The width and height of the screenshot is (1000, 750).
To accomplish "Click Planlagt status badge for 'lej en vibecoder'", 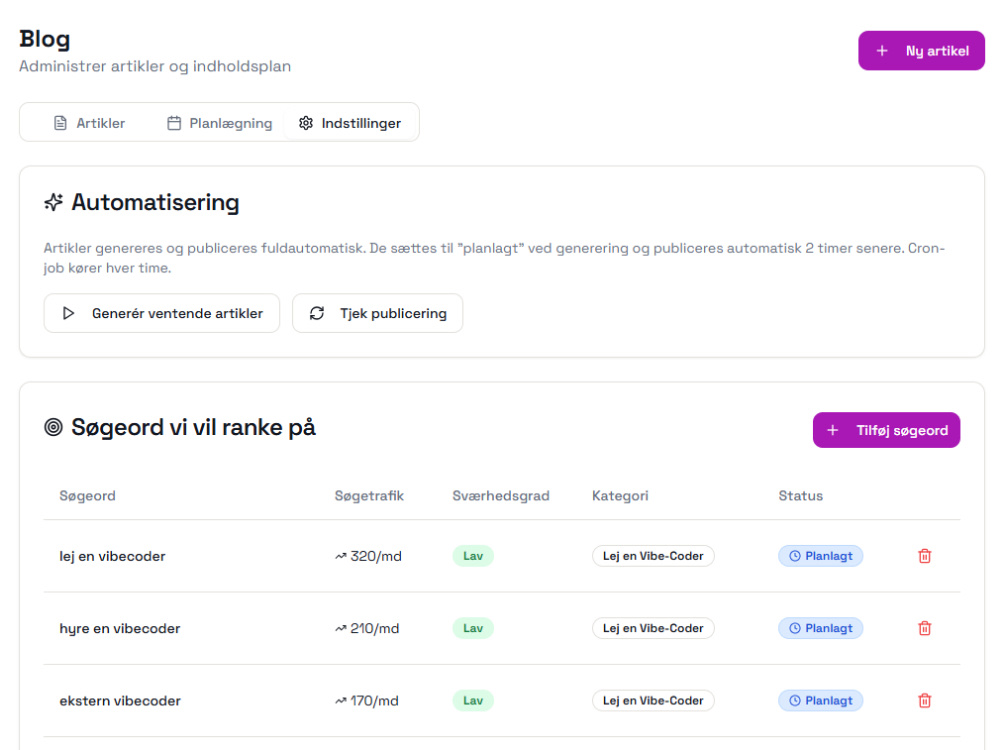I will coord(820,556).
